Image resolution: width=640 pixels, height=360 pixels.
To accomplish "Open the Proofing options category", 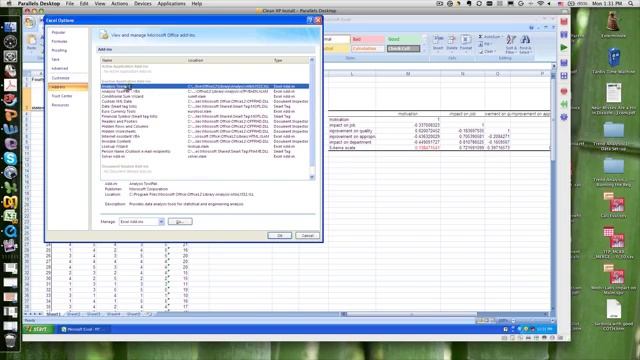I will 59,50.
